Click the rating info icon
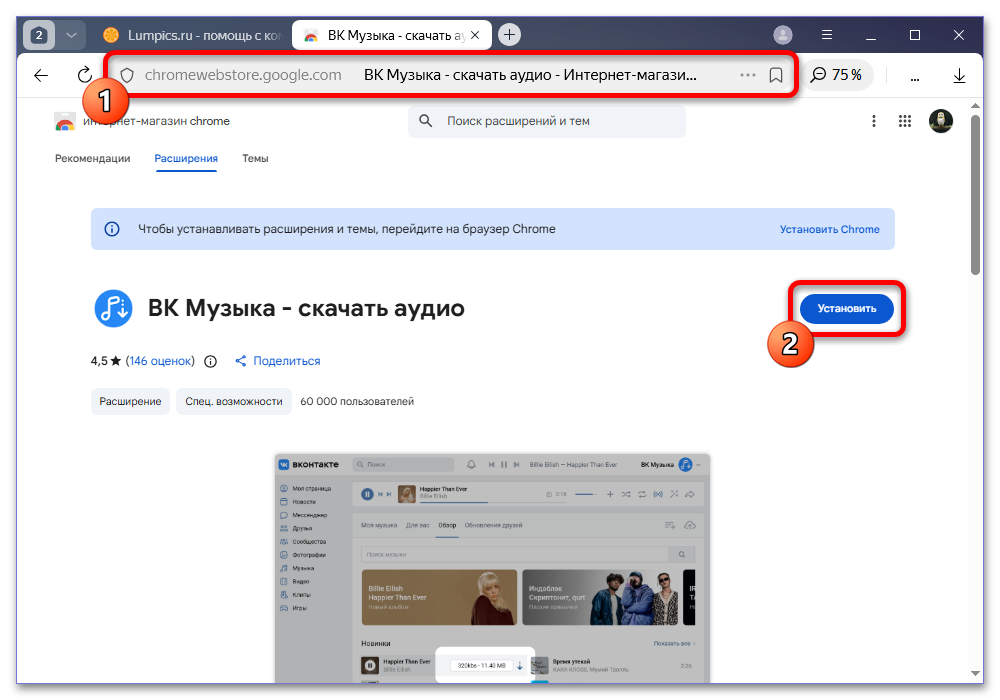This screenshot has height=700, width=1000. [210, 361]
